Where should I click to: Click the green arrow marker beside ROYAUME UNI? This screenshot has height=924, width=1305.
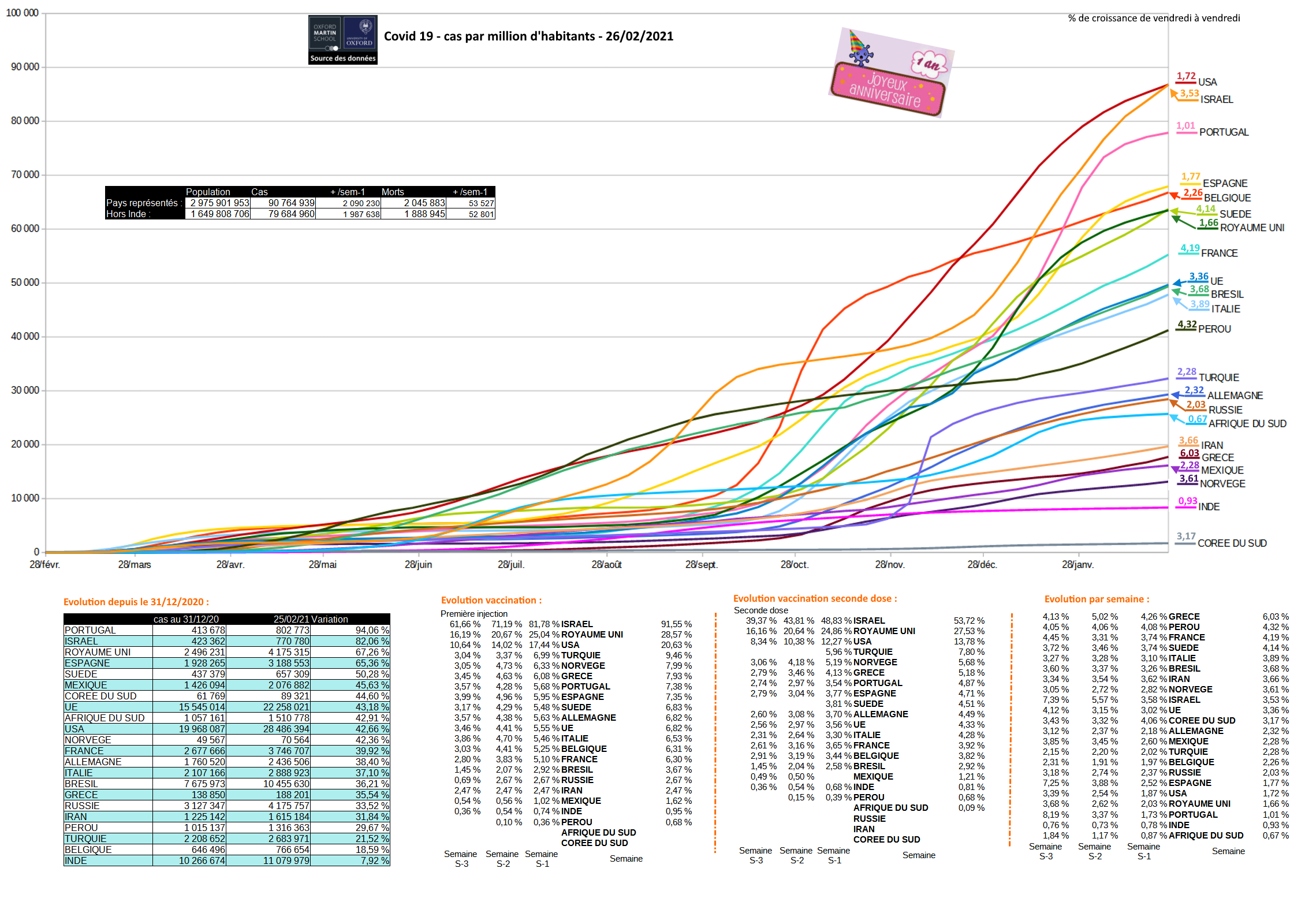coord(1176,219)
